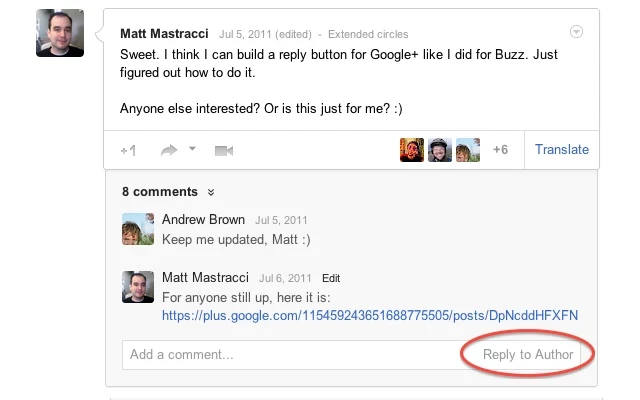This screenshot has height=400, width=640.
Task: Show all +6 people who plussed
Action: 500,149
